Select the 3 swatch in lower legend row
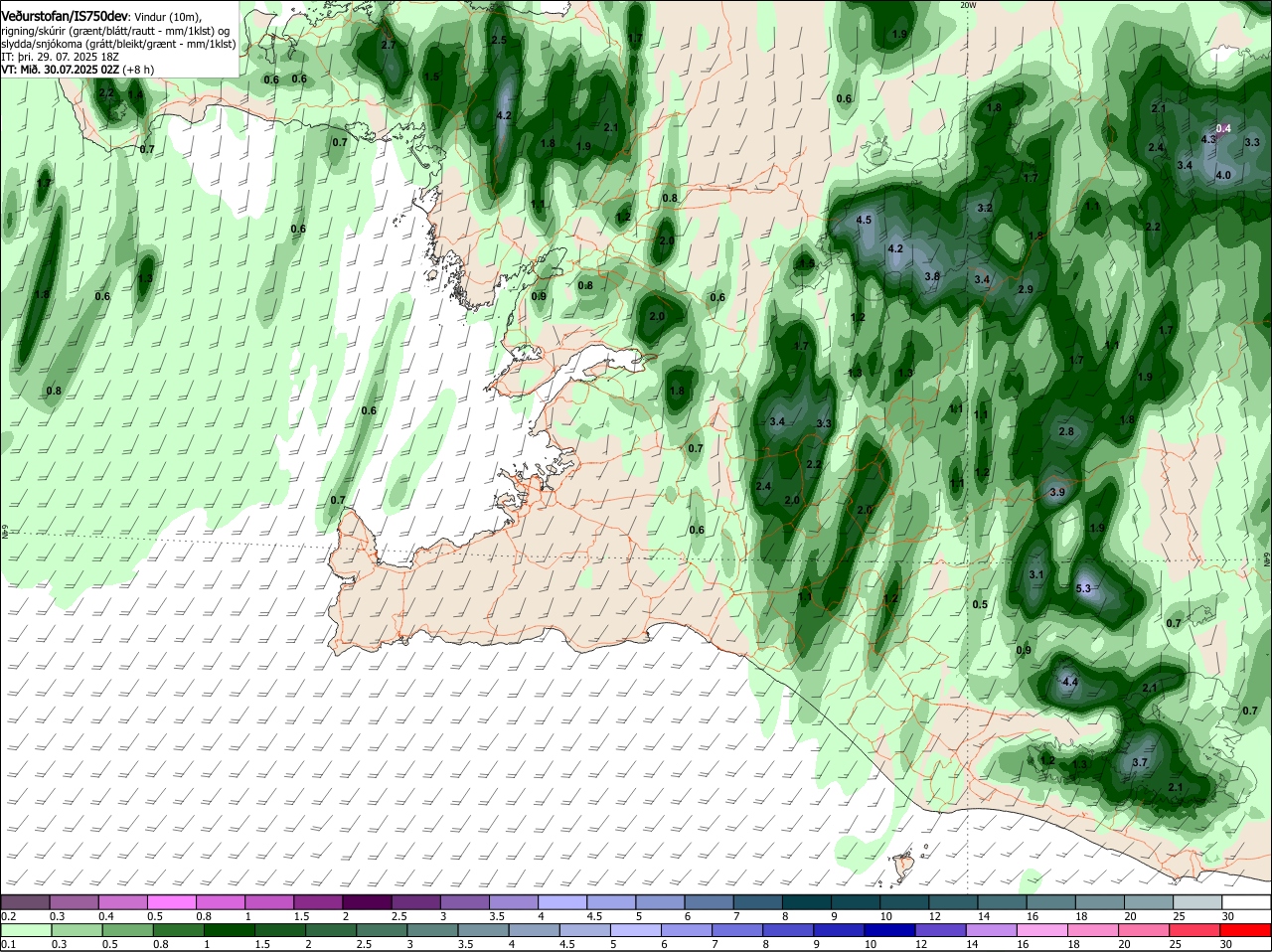The height and width of the screenshot is (952, 1272). (432, 929)
